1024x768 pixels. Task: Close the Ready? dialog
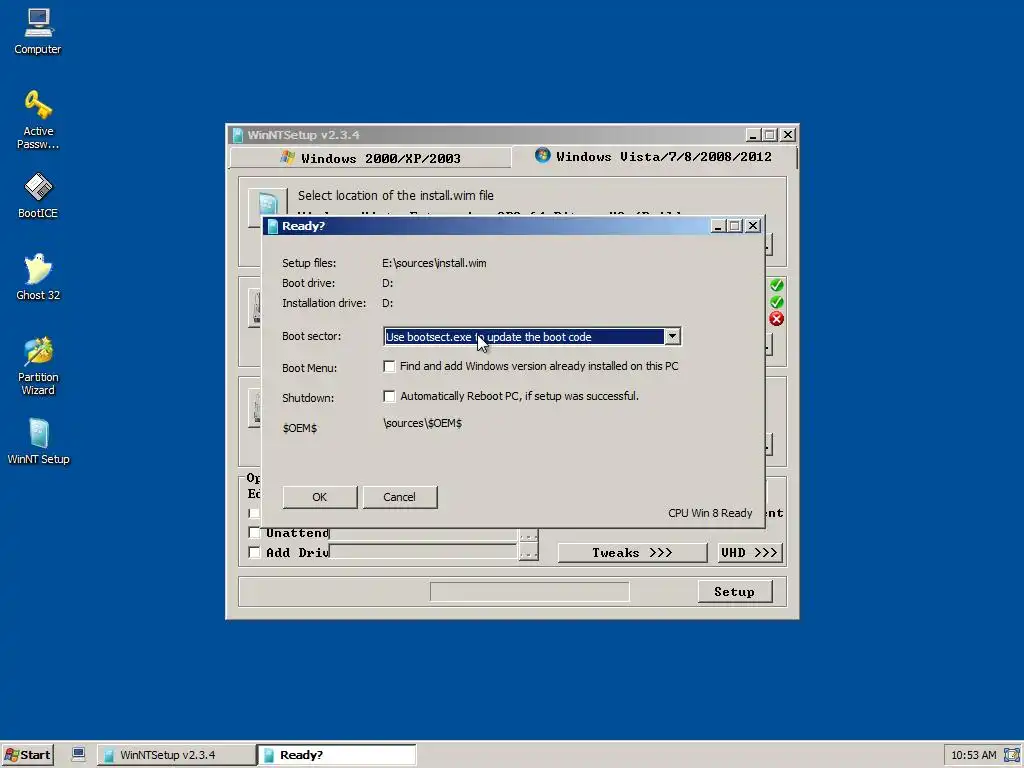[x=753, y=226]
